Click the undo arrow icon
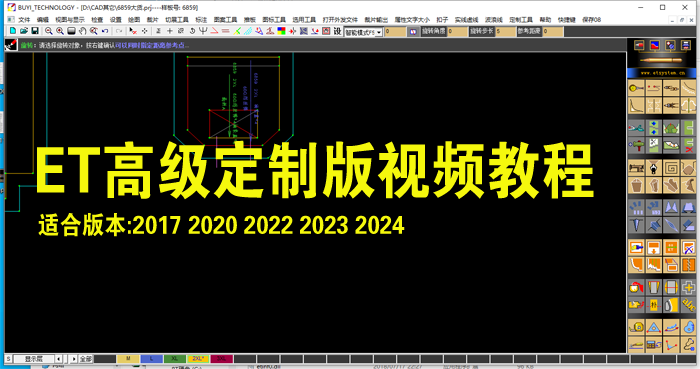 (105, 31)
